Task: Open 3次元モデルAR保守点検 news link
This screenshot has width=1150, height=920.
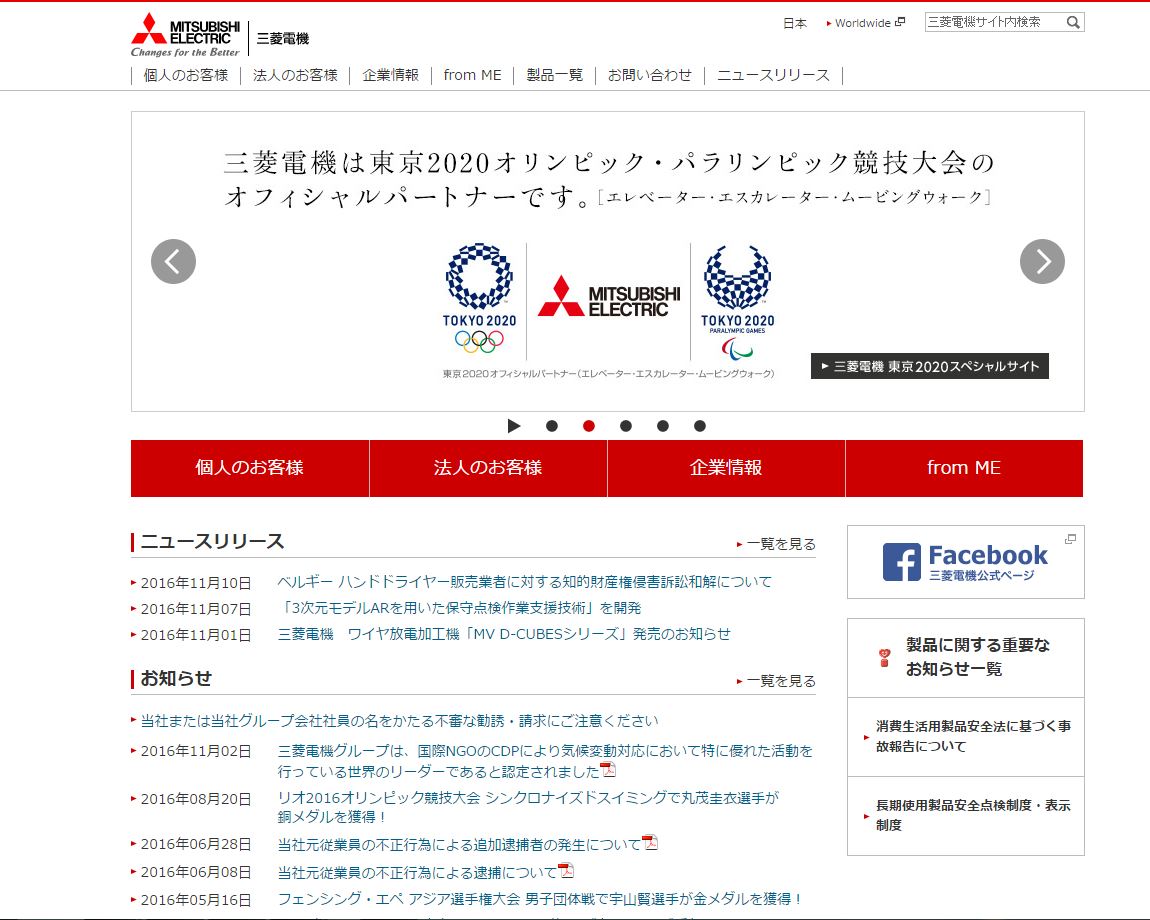Action: (459, 607)
